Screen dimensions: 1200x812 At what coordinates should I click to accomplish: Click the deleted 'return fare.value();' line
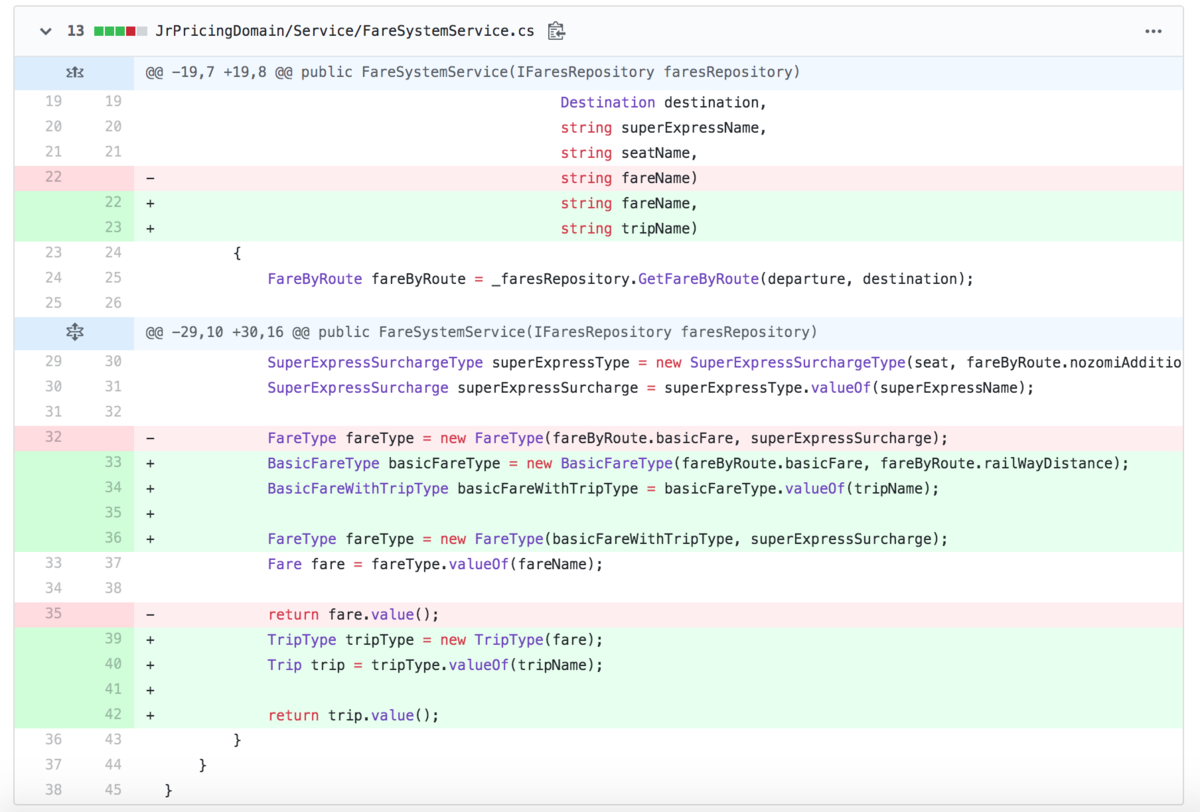pyautogui.click(x=353, y=614)
